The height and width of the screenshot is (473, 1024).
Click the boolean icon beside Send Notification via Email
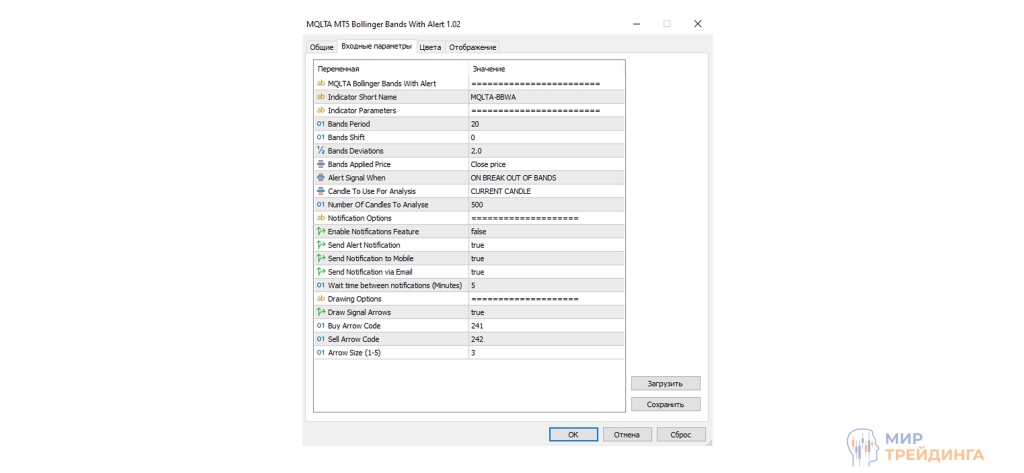(321, 272)
